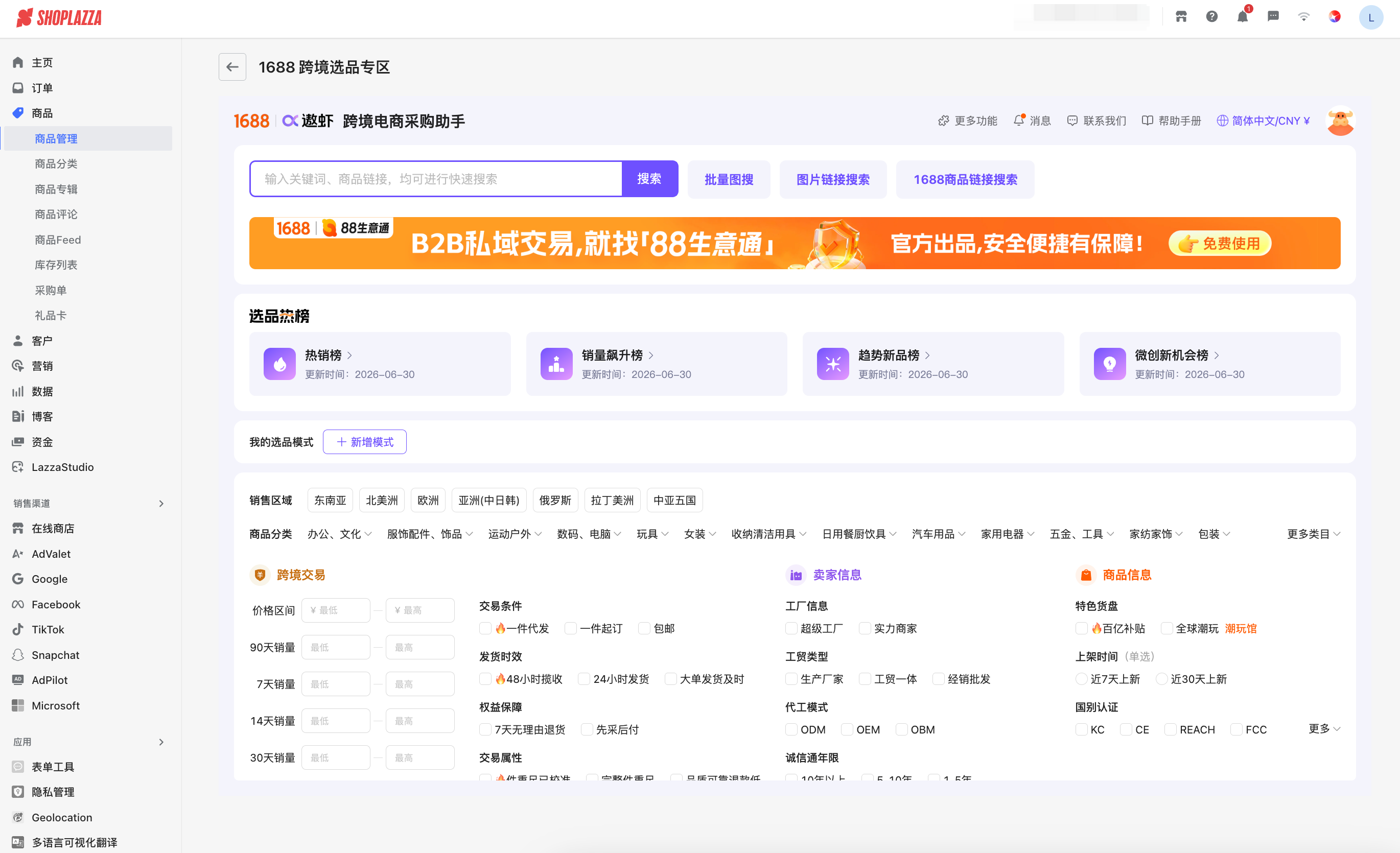Expand 应用 section arrow
The width and height of the screenshot is (1400, 853).
tap(161, 741)
